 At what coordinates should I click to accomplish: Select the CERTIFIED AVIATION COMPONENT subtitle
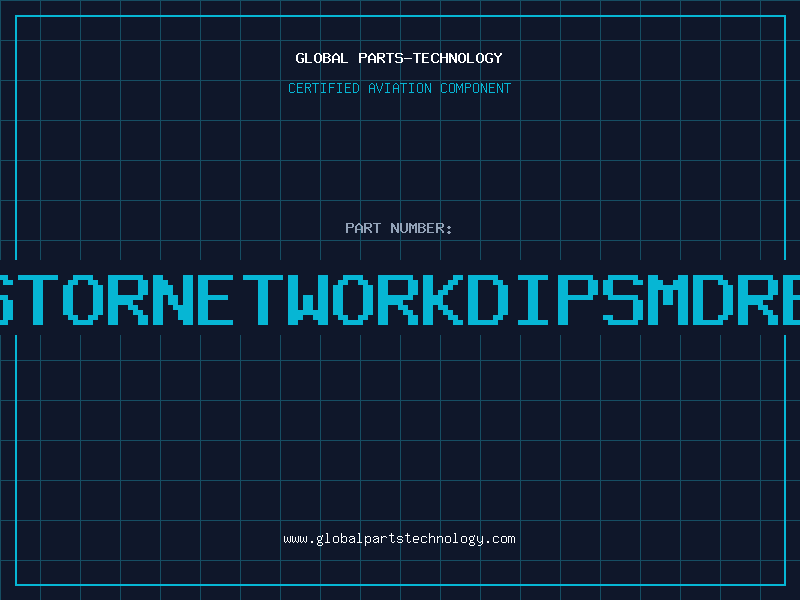point(399,88)
